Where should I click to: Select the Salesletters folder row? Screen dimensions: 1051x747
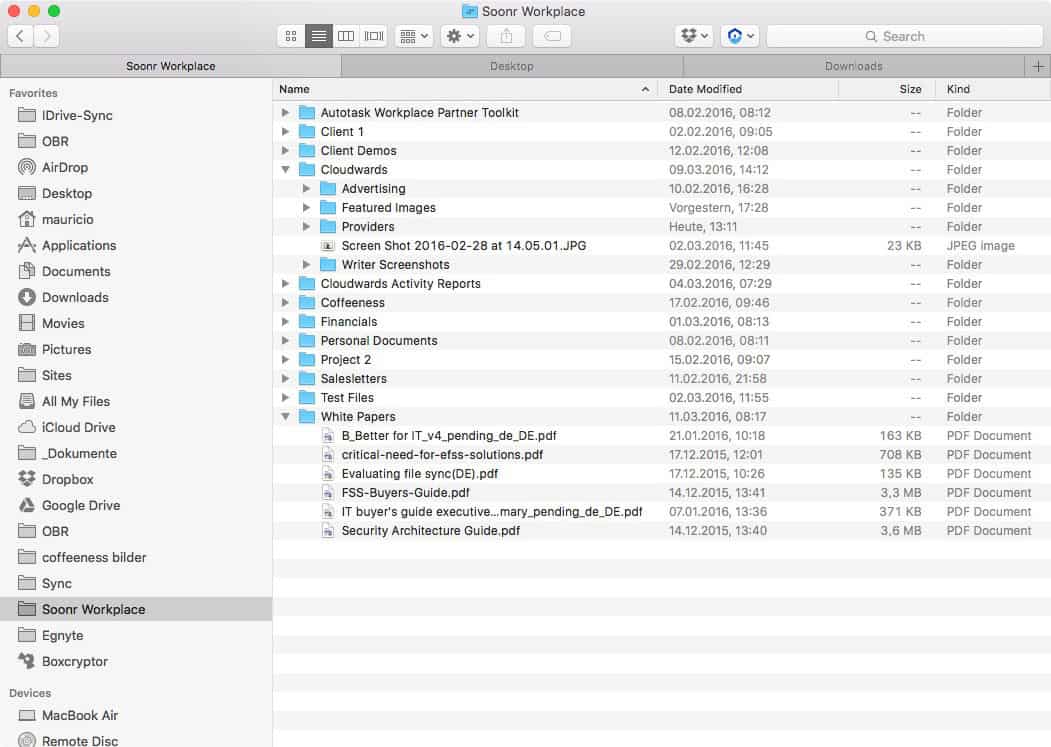pos(662,379)
